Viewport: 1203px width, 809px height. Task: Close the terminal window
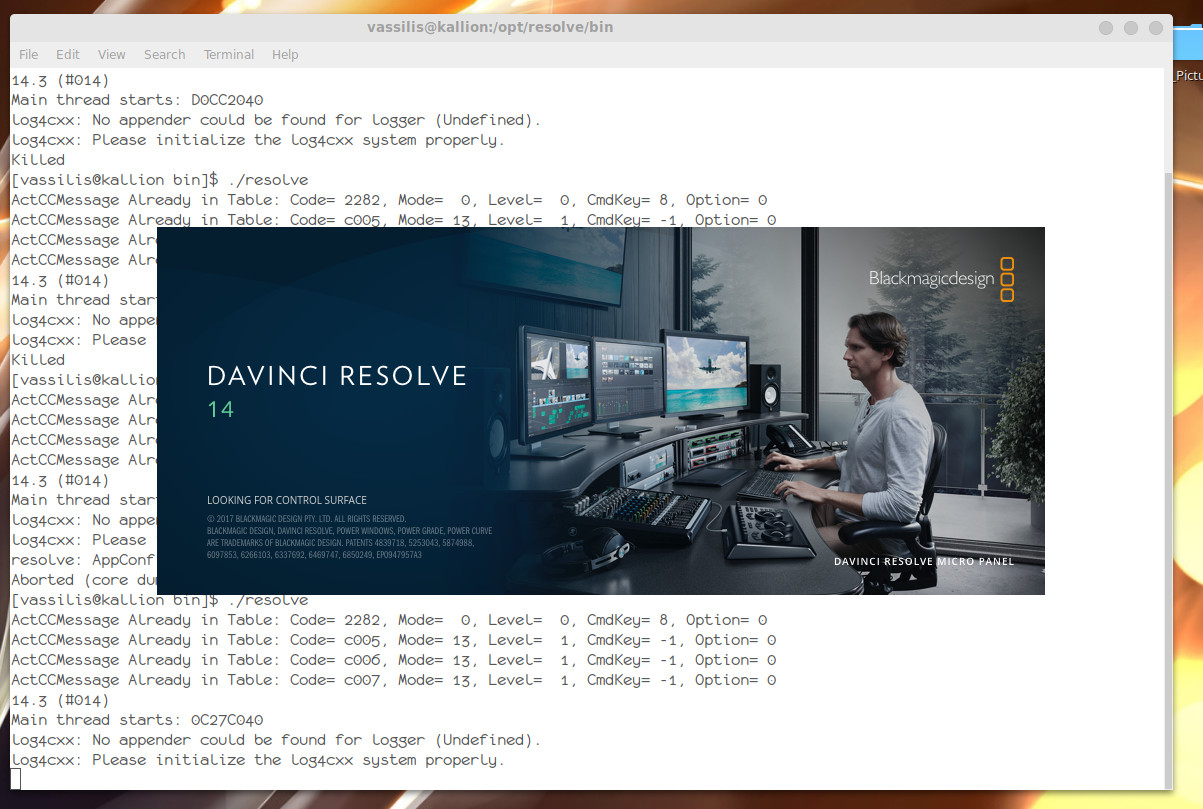click(1156, 28)
